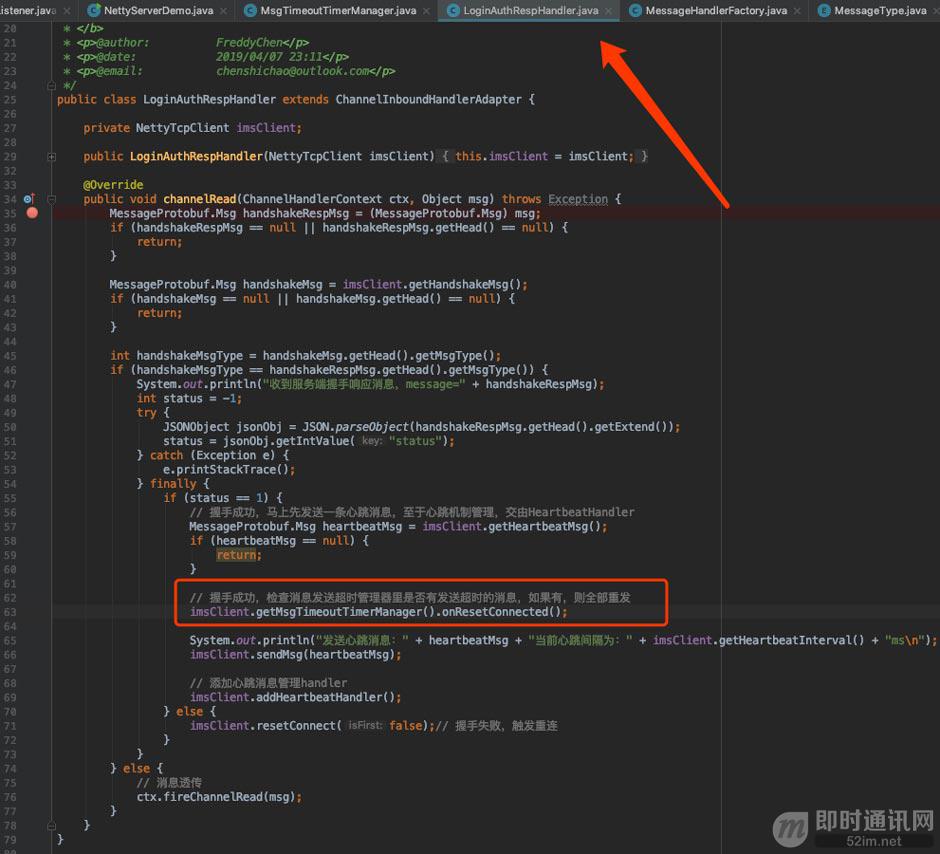This screenshot has height=854, width=940.
Task: Click the 'return;' statement on line 42
Action: click(159, 313)
